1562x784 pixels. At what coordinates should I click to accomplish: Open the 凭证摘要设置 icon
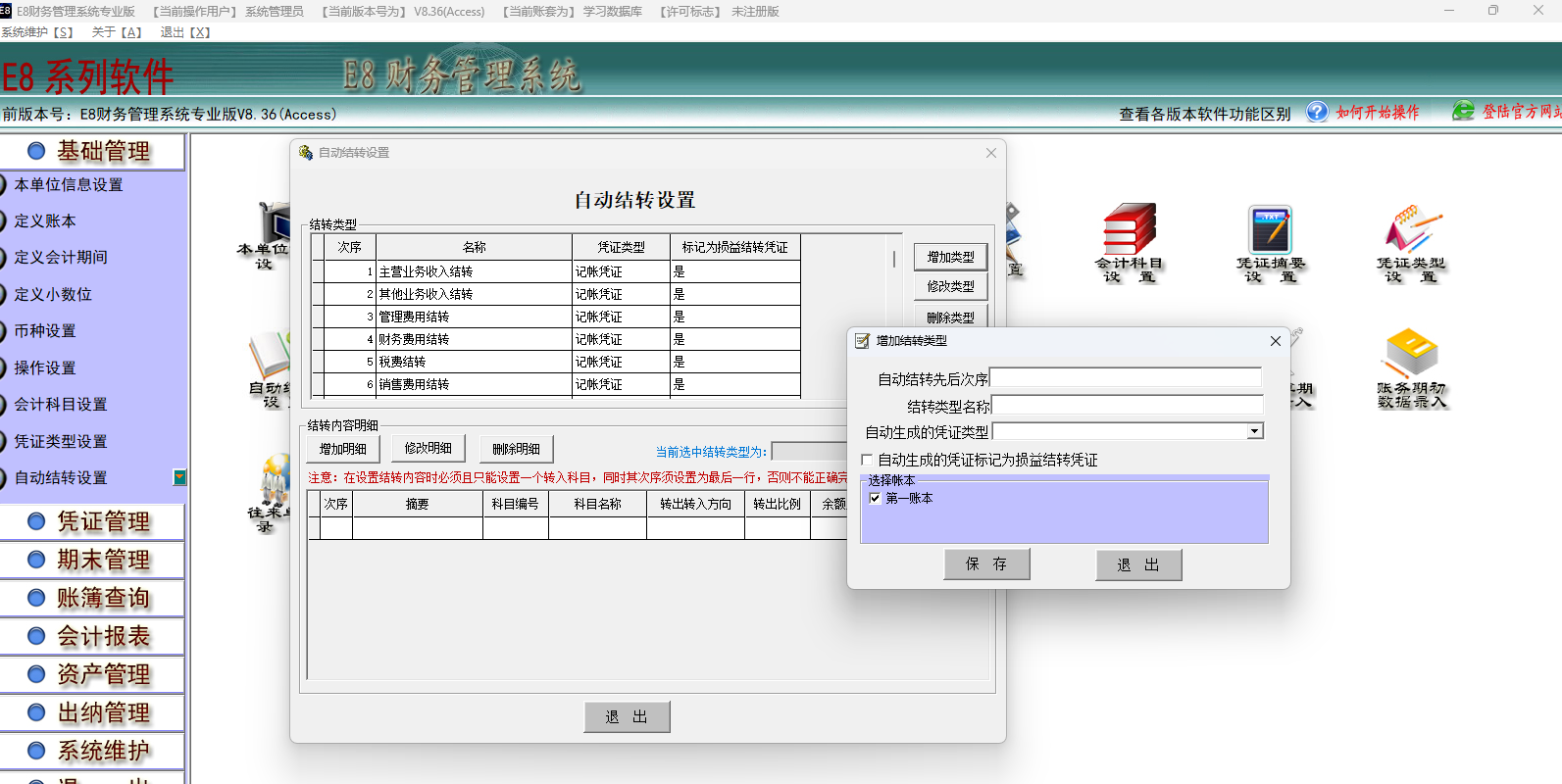(x=1270, y=231)
